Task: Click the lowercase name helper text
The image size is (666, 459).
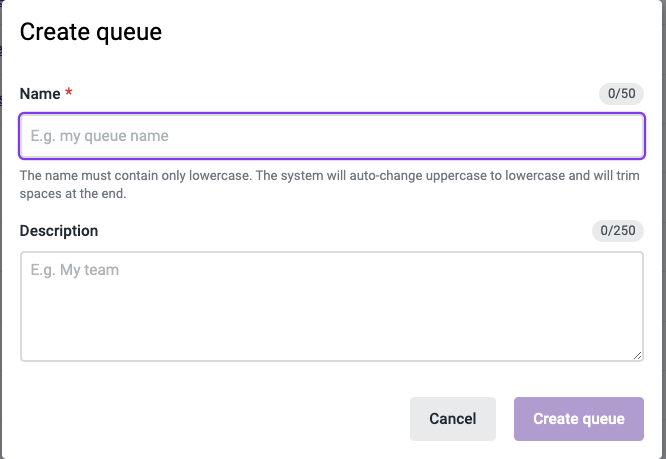Action: (329, 184)
